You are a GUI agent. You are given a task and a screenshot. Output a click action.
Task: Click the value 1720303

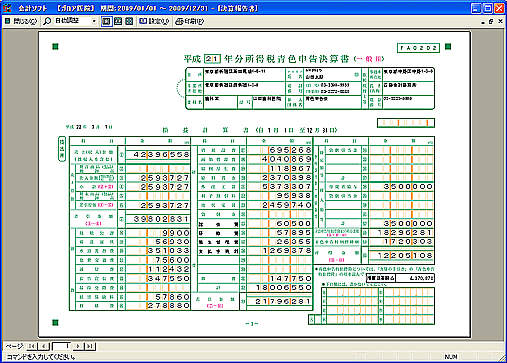408,241
